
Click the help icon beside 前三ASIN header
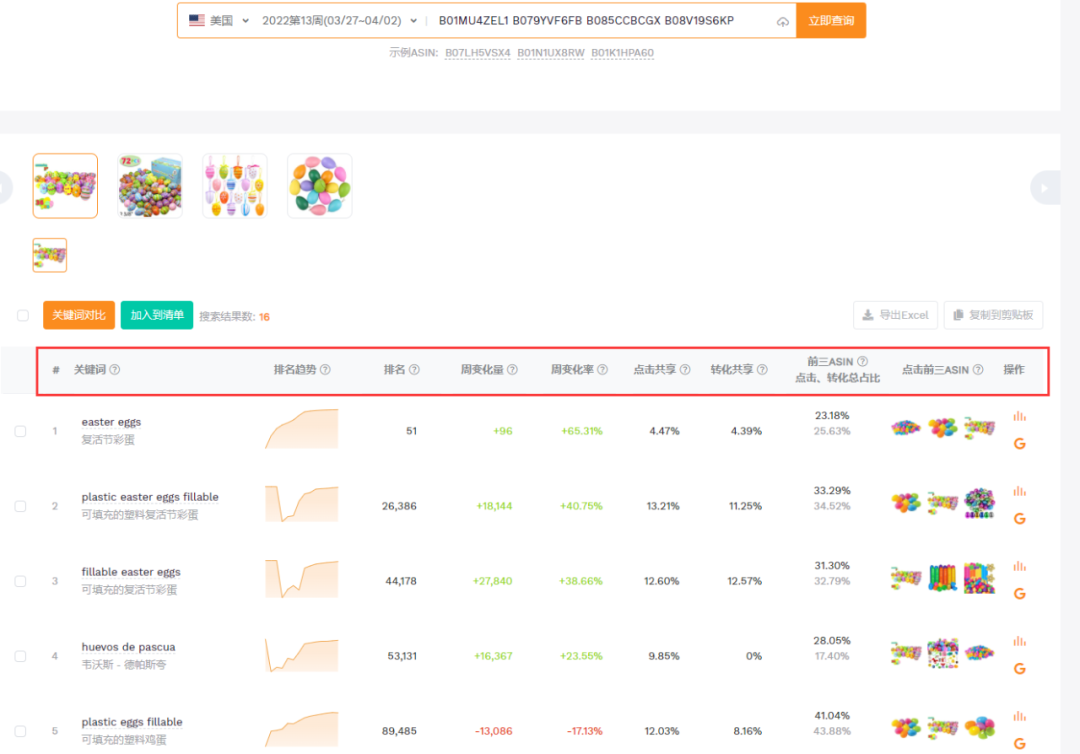click(x=862, y=361)
